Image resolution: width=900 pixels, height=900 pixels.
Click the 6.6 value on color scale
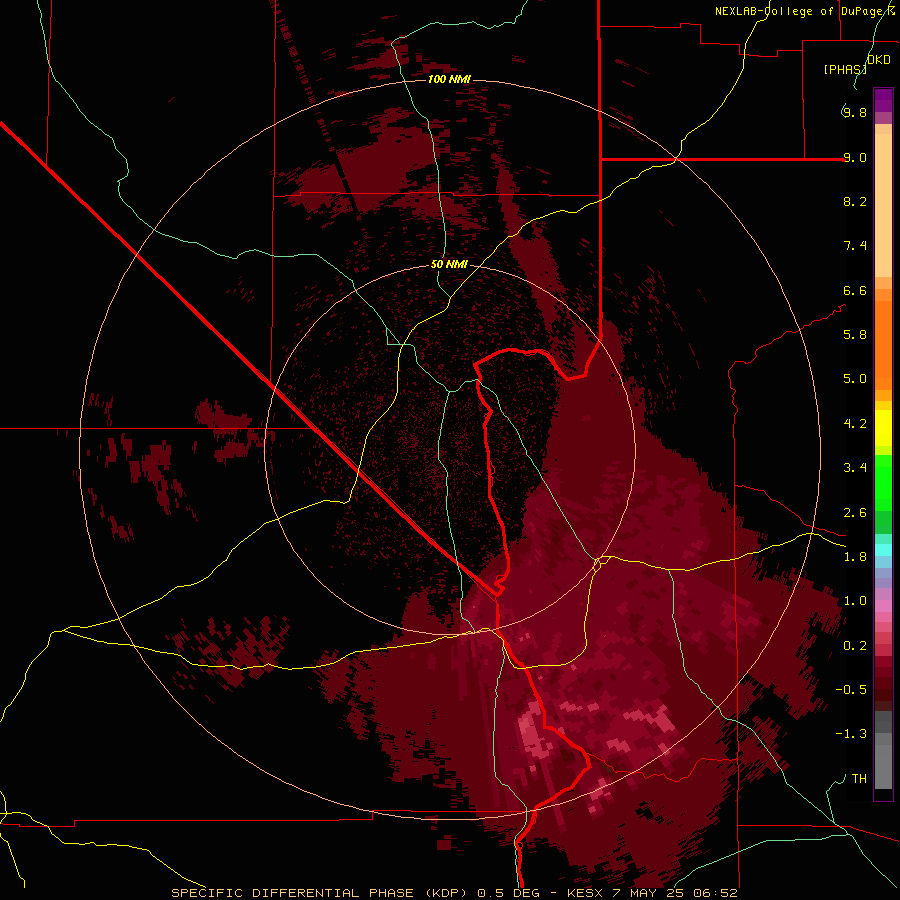point(855,290)
